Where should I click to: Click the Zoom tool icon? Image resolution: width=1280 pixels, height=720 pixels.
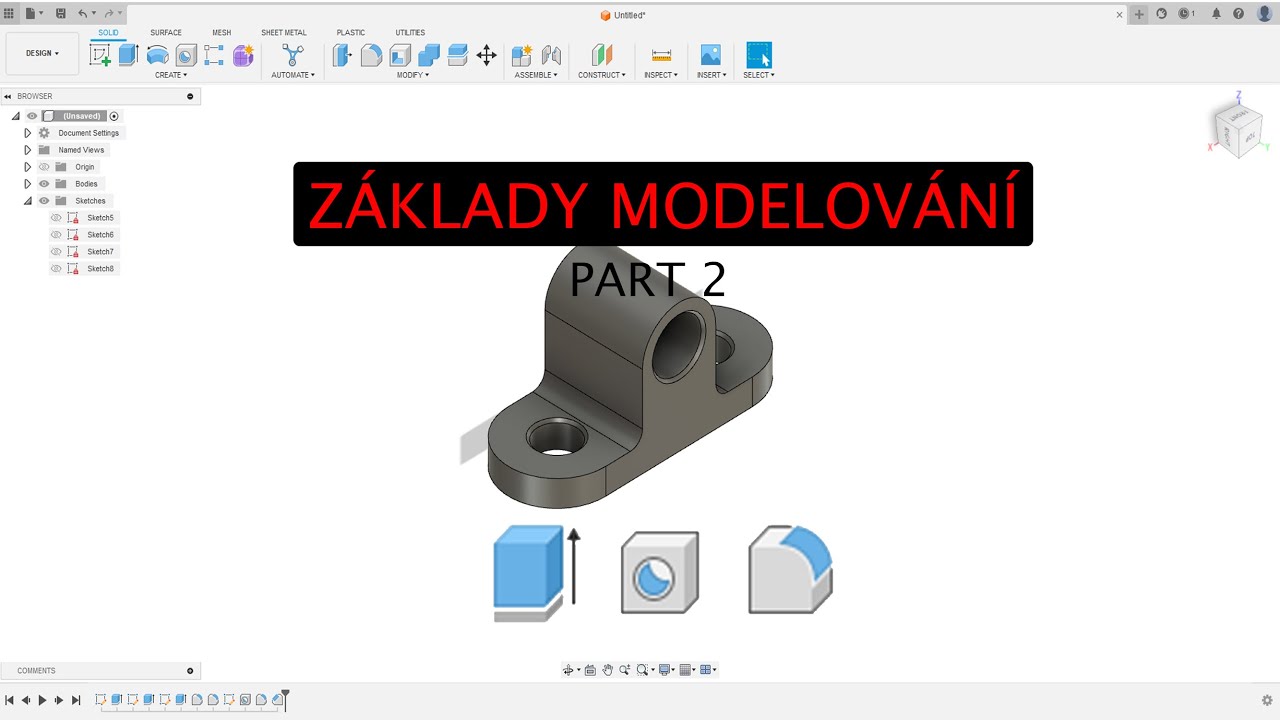tap(624, 670)
